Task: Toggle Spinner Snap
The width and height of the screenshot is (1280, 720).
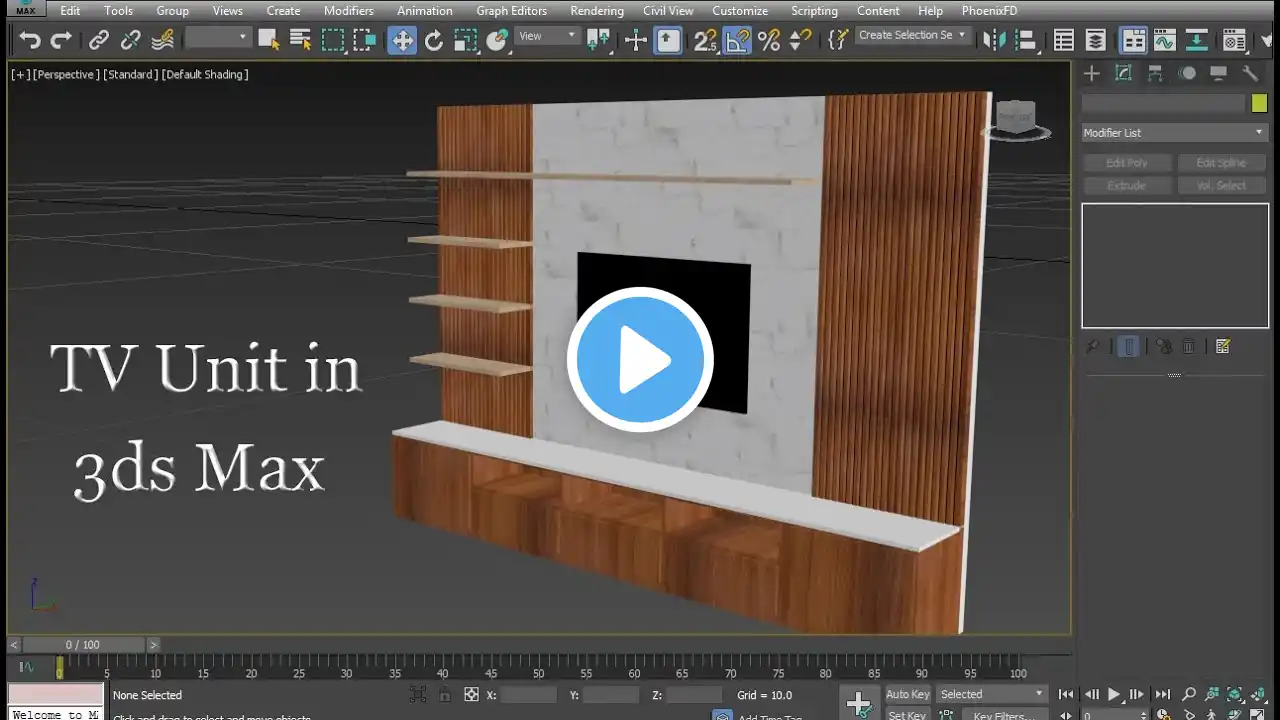Action: (x=800, y=40)
